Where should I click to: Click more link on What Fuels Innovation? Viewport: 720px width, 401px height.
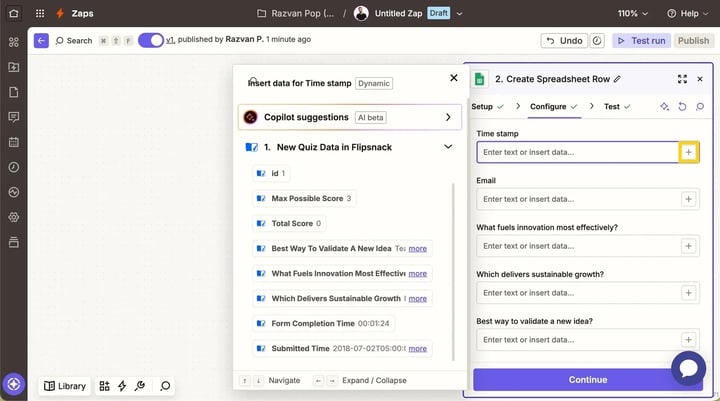(x=417, y=274)
